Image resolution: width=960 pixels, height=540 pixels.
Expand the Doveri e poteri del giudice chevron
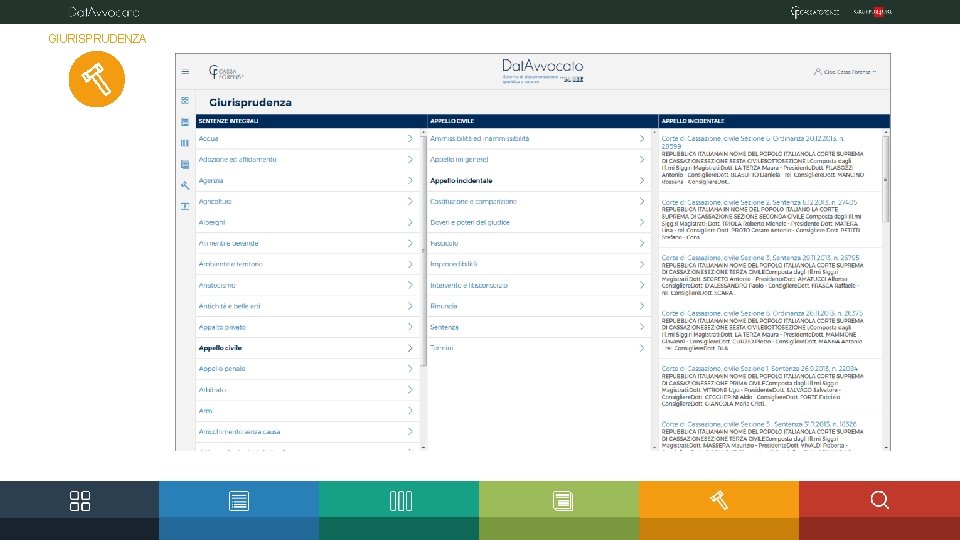point(641,222)
